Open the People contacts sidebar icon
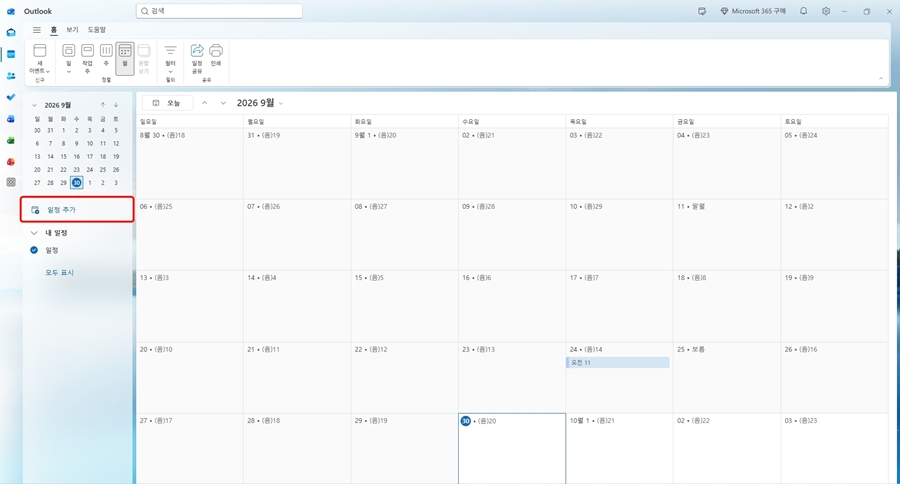Screen dimensions: 900x484 (x=11, y=76)
